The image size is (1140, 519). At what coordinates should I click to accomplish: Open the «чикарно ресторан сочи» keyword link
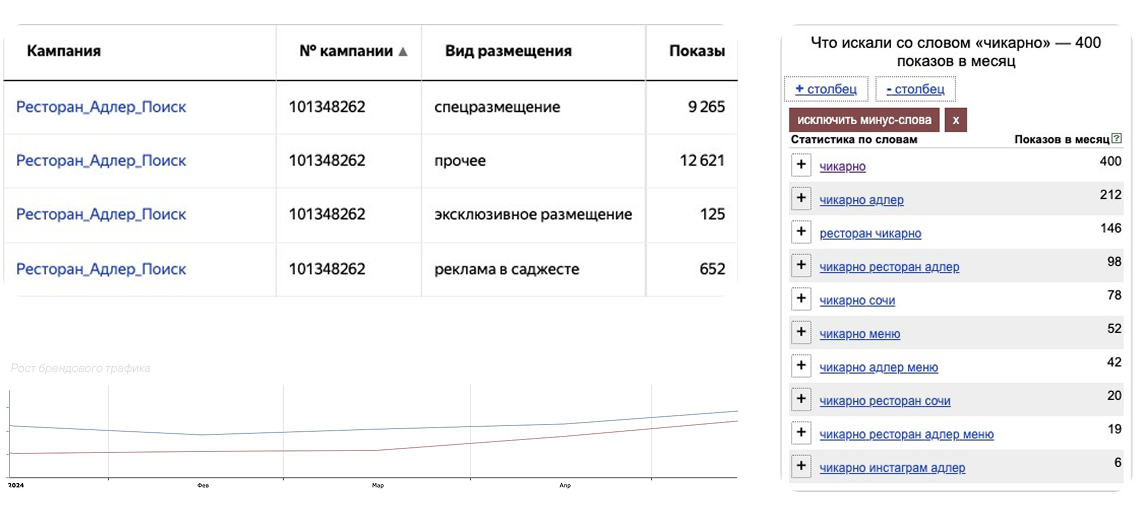884,401
